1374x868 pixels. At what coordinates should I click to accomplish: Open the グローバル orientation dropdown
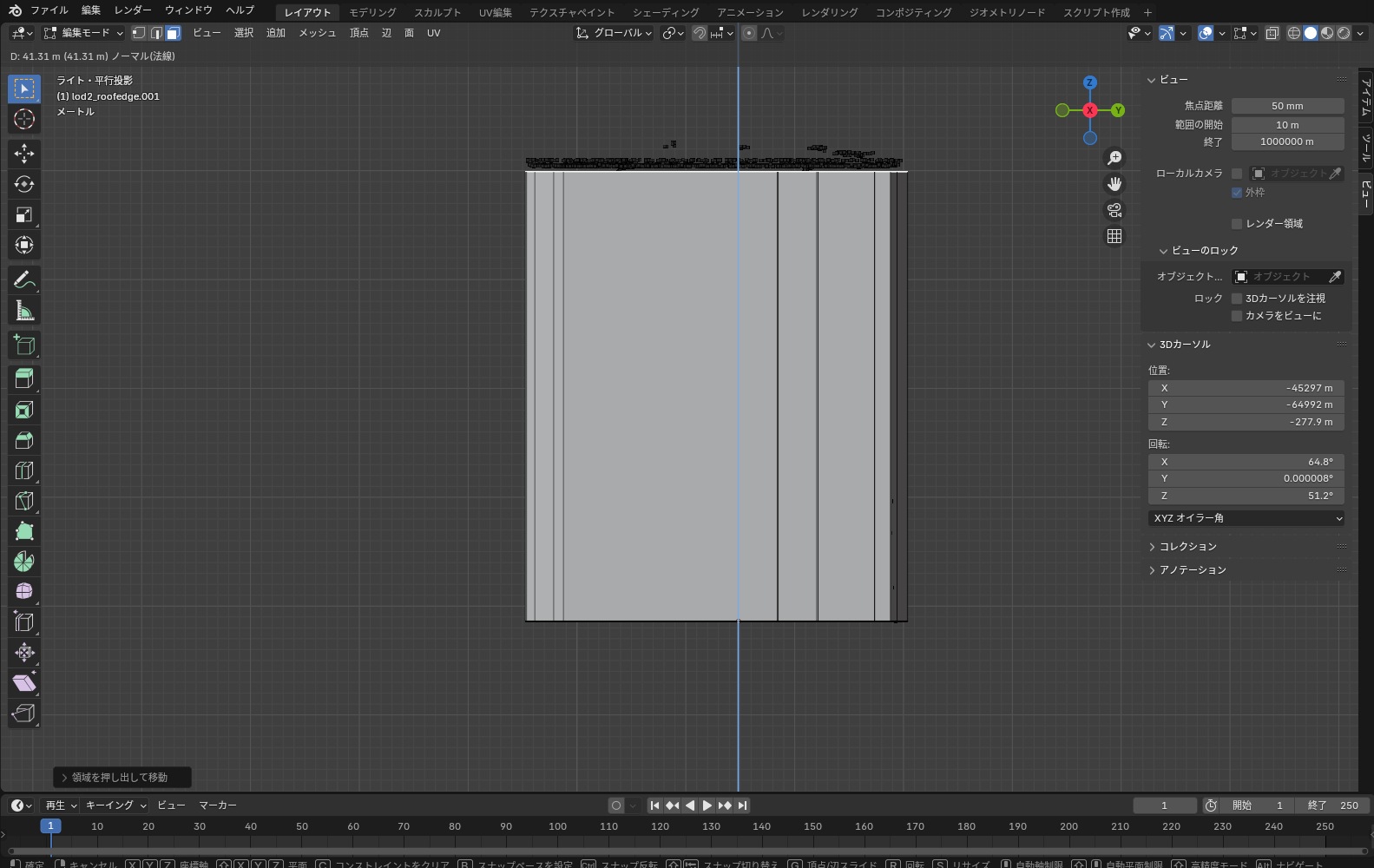pyautogui.click(x=614, y=33)
